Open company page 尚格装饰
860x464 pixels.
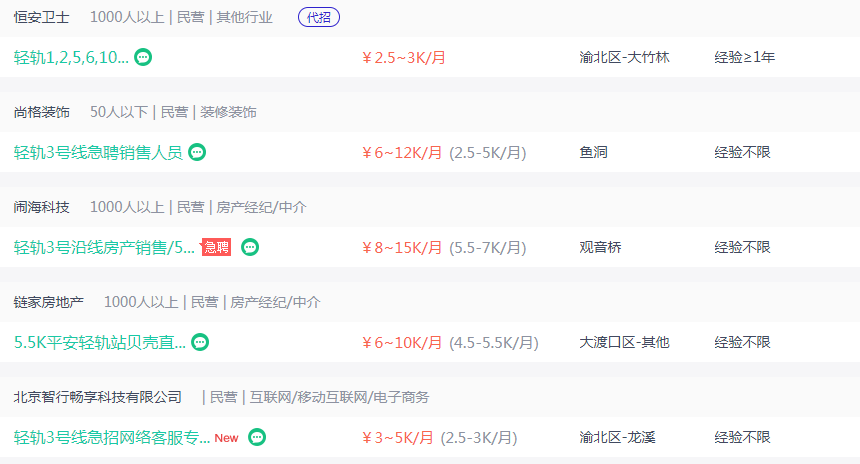point(42,112)
